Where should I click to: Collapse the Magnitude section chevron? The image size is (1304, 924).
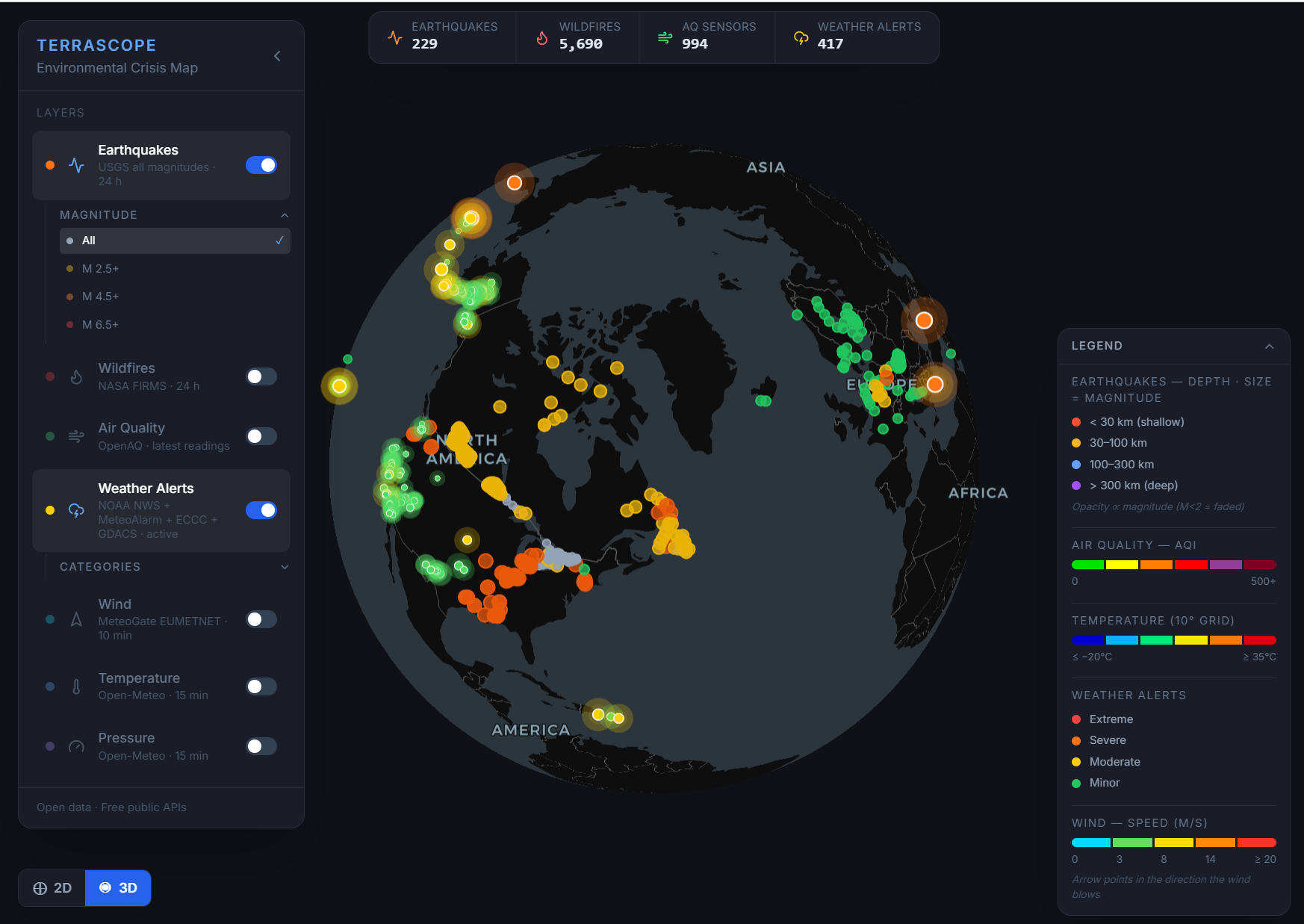point(285,214)
